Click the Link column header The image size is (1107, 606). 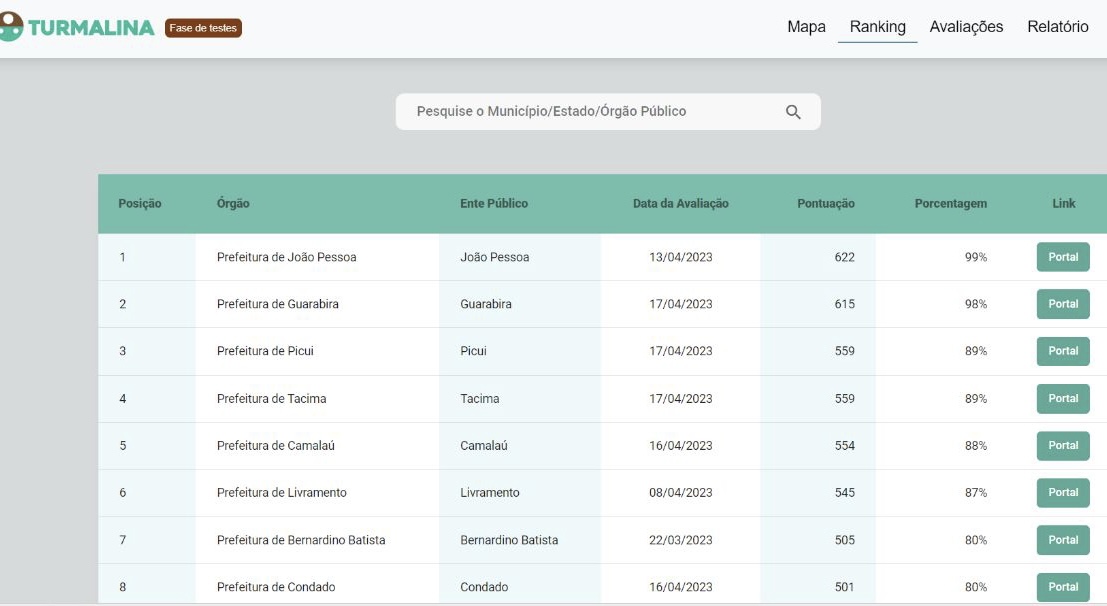[x=1064, y=203]
